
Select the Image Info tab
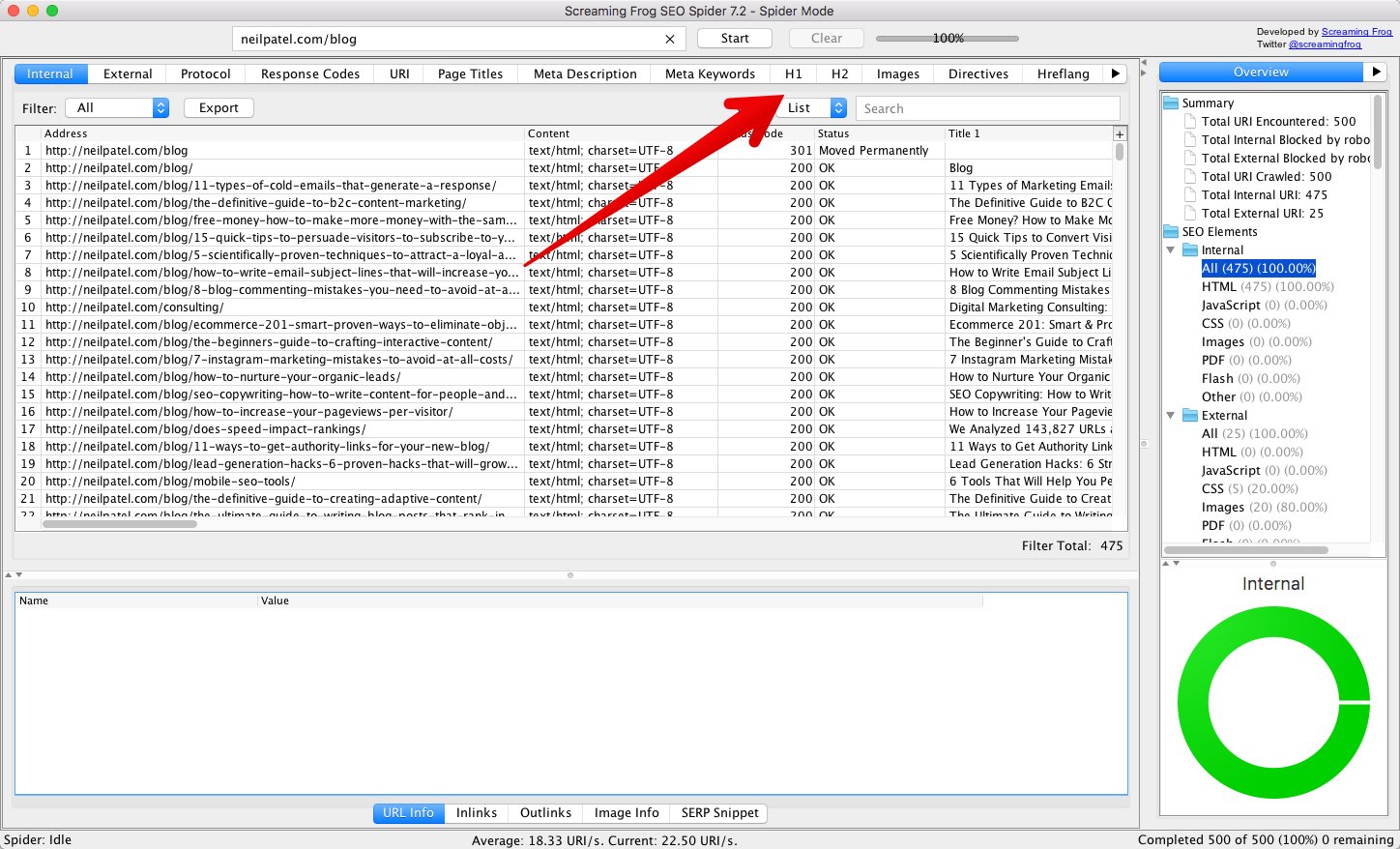tap(627, 813)
